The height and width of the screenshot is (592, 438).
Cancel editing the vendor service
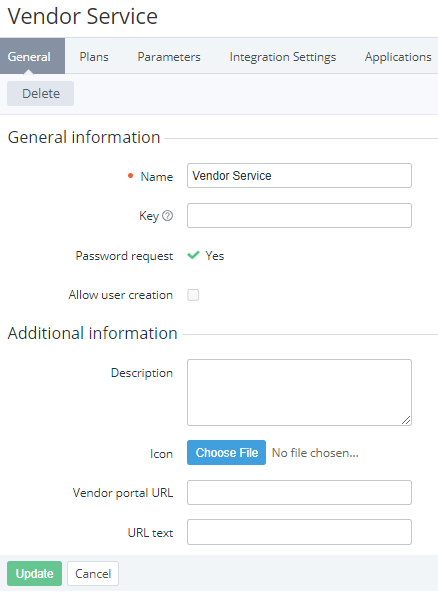click(x=93, y=574)
